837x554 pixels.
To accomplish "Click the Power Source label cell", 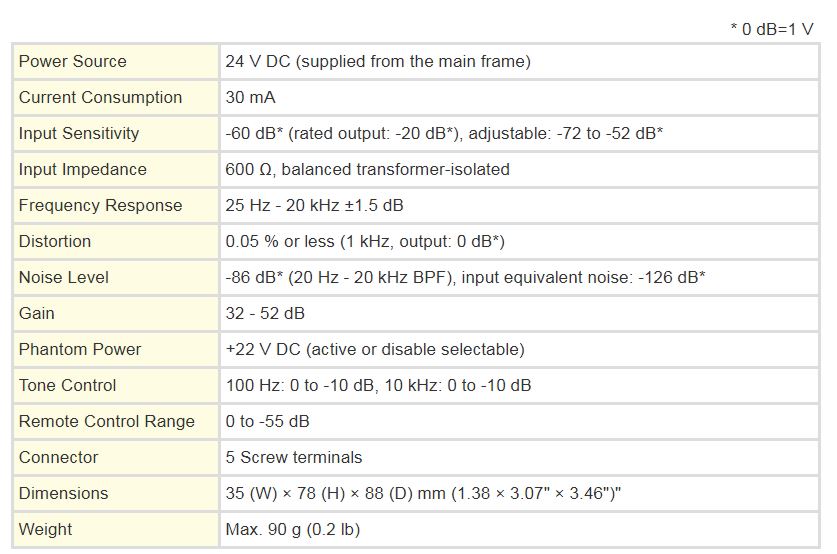I will point(116,61).
